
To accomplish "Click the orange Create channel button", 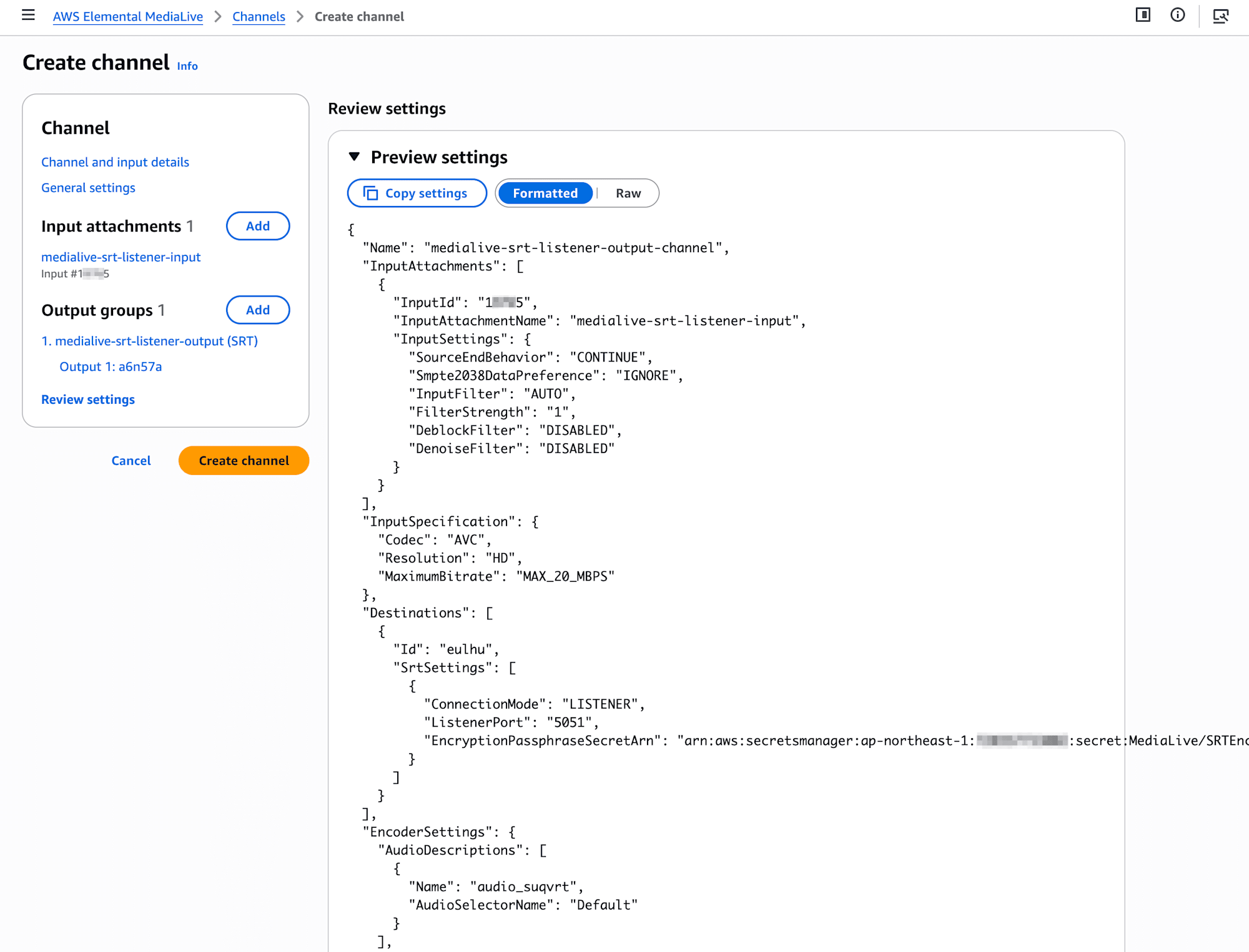I will pyautogui.click(x=244, y=461).
